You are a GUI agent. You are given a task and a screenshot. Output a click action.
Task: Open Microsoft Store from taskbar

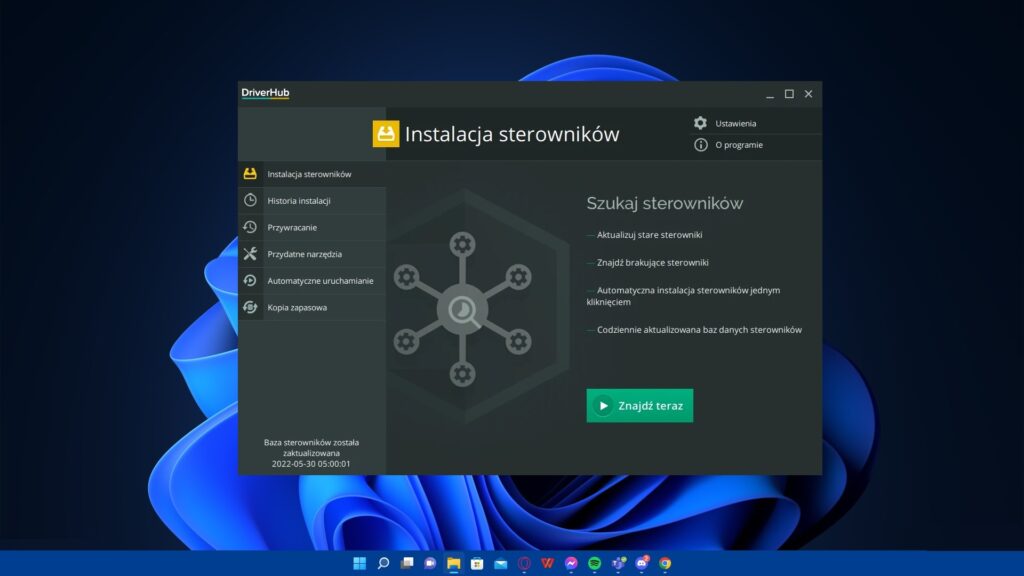[x=477, y=563]
